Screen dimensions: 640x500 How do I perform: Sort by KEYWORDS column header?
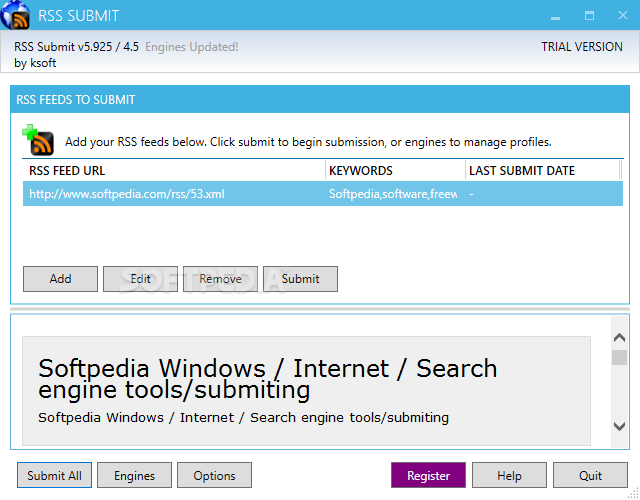point(395,170)
